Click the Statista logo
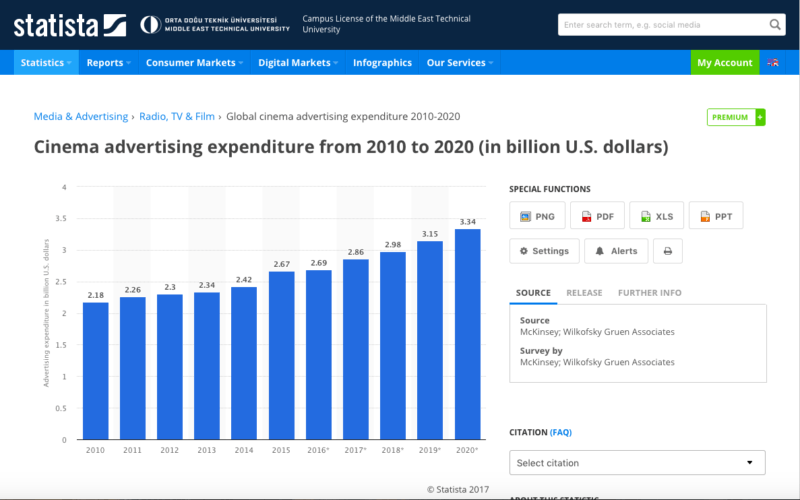This screenshot has width=800, height=500. tap(70, 24)
